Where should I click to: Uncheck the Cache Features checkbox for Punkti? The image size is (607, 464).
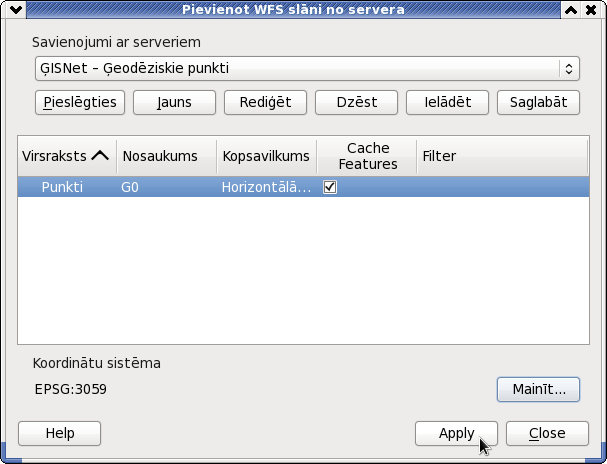330,187
